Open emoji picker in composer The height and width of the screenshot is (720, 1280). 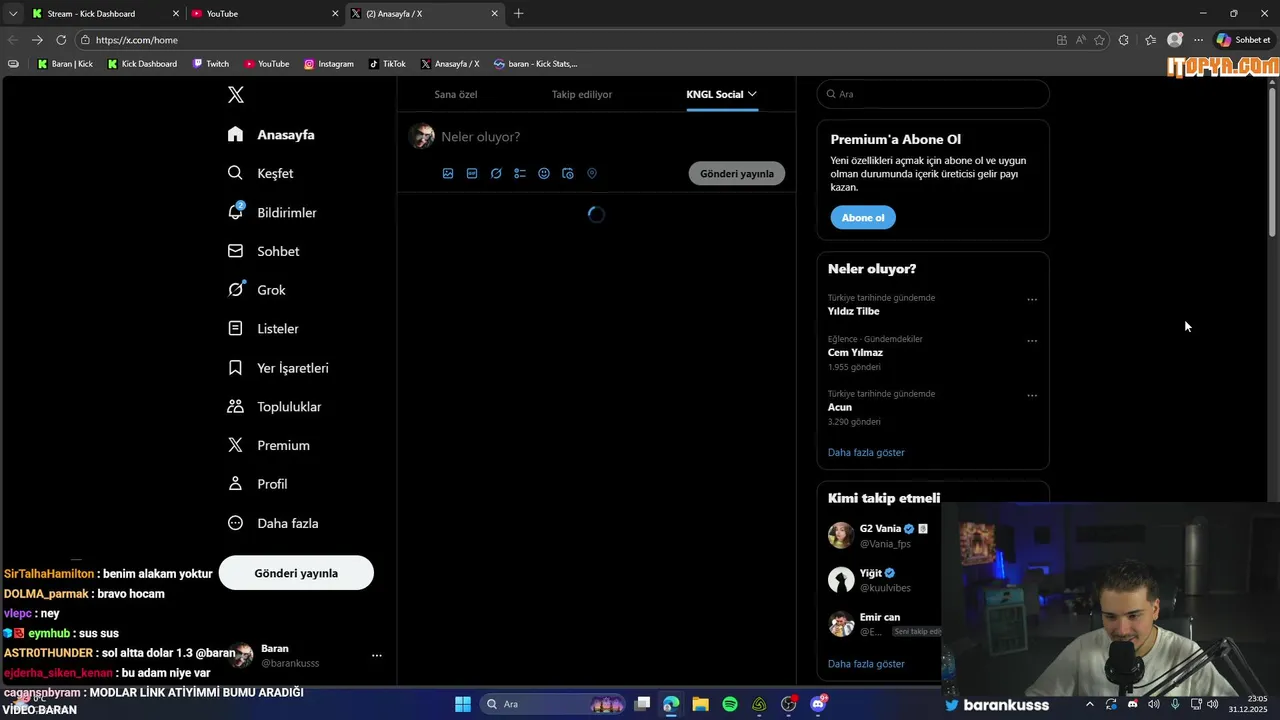click(x=544, y=173)
